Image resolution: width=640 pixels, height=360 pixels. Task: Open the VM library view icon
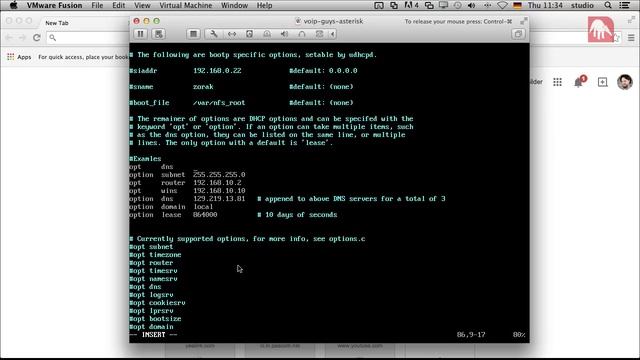pyautogui.click(x=193, y=34)
